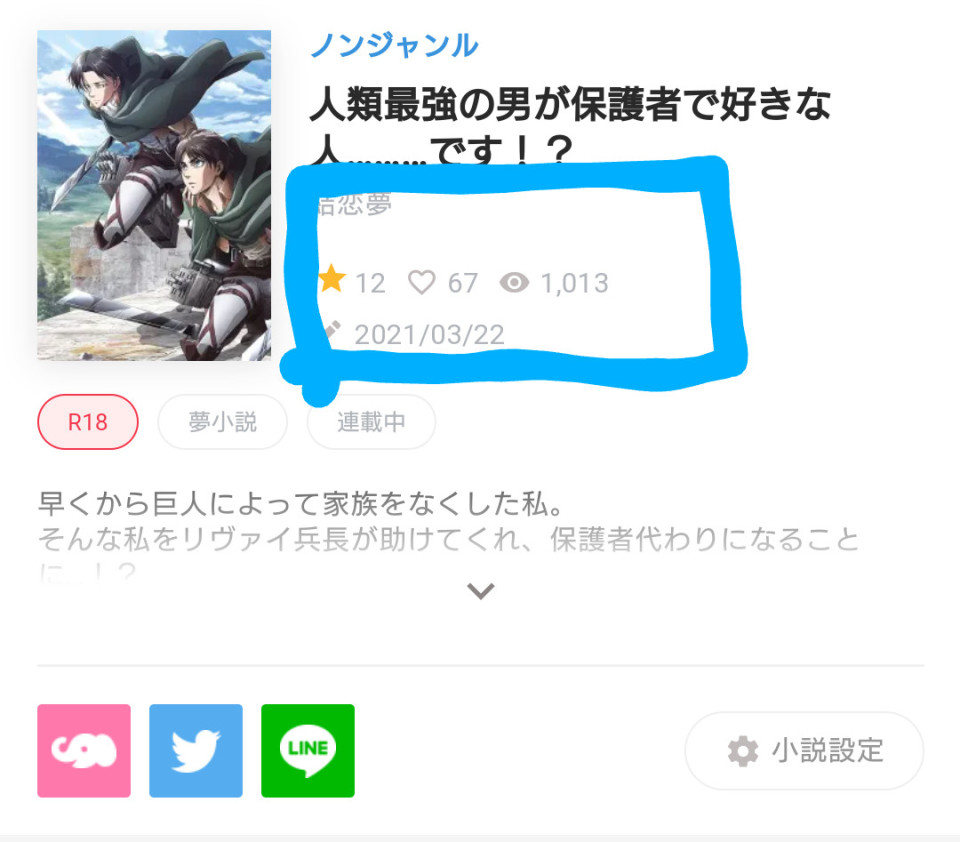Click the heart likes icon
The image size is (960, 842).
[x=422, y=282]
